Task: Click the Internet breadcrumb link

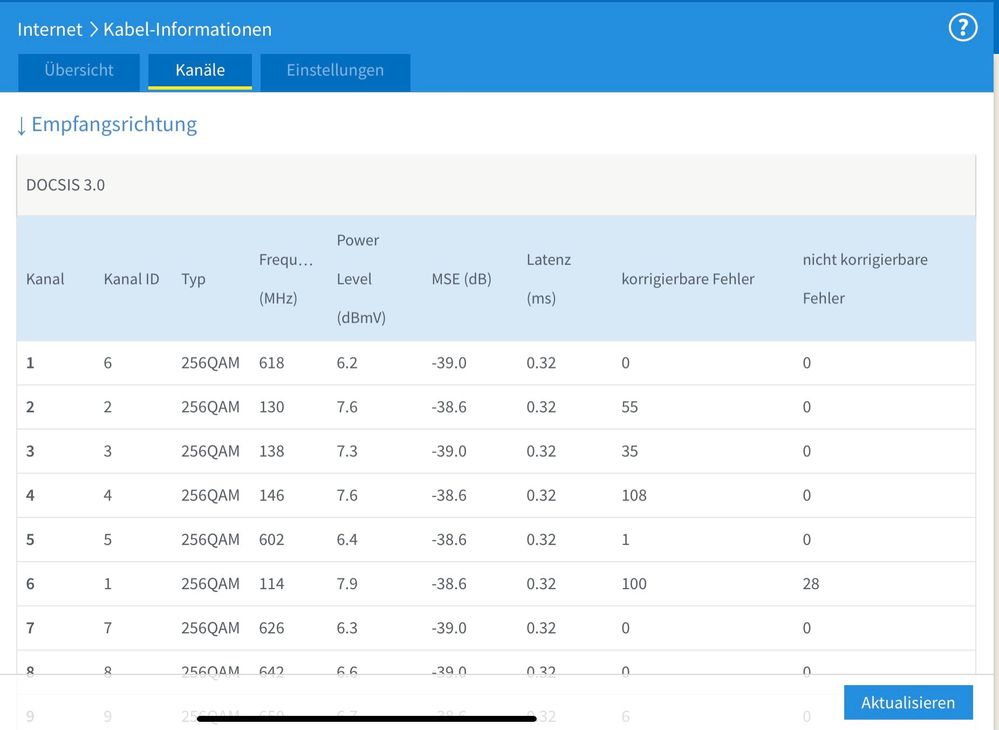Action: (50, 29)
